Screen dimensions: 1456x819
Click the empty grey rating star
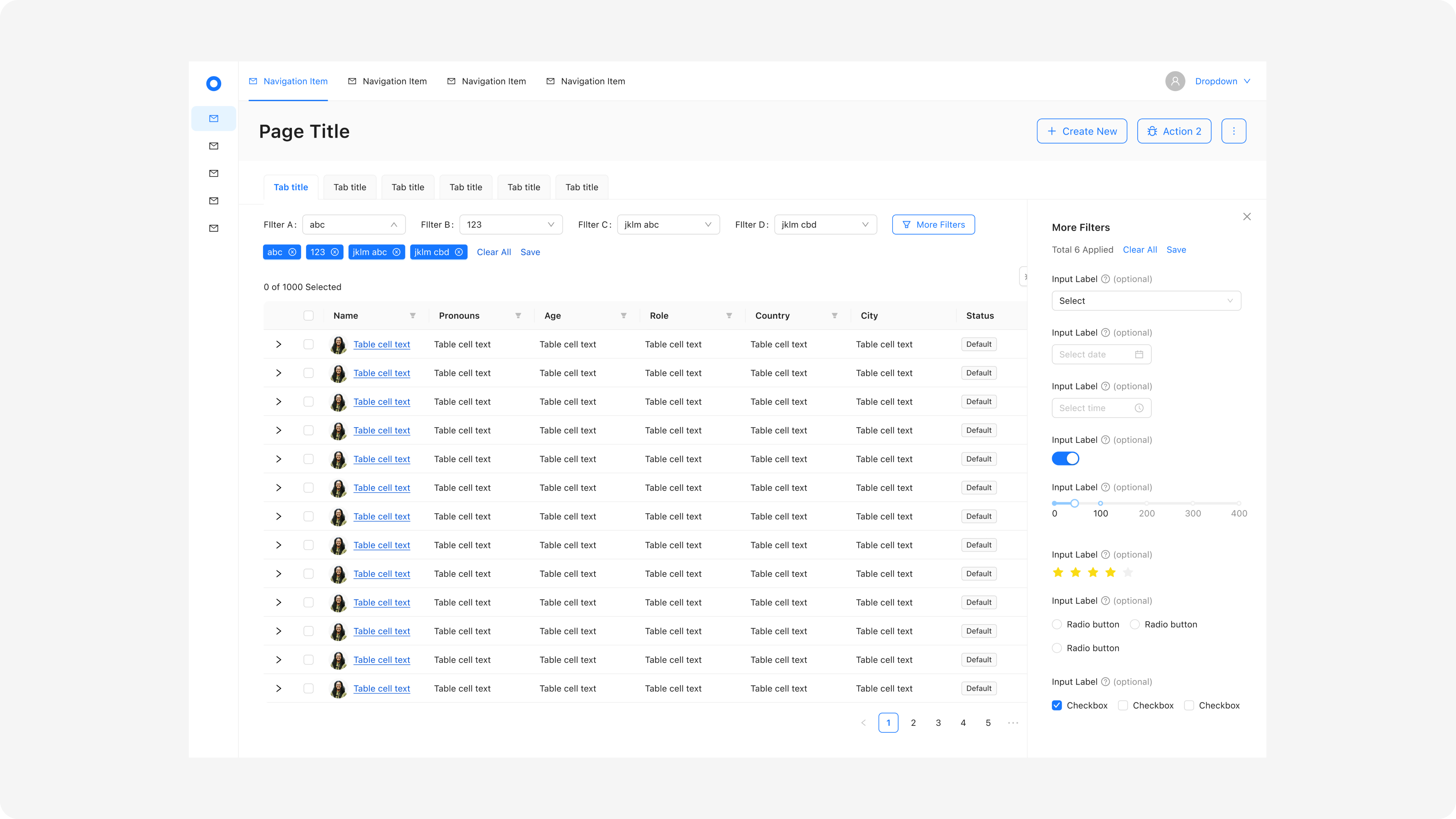[1128, 573]
